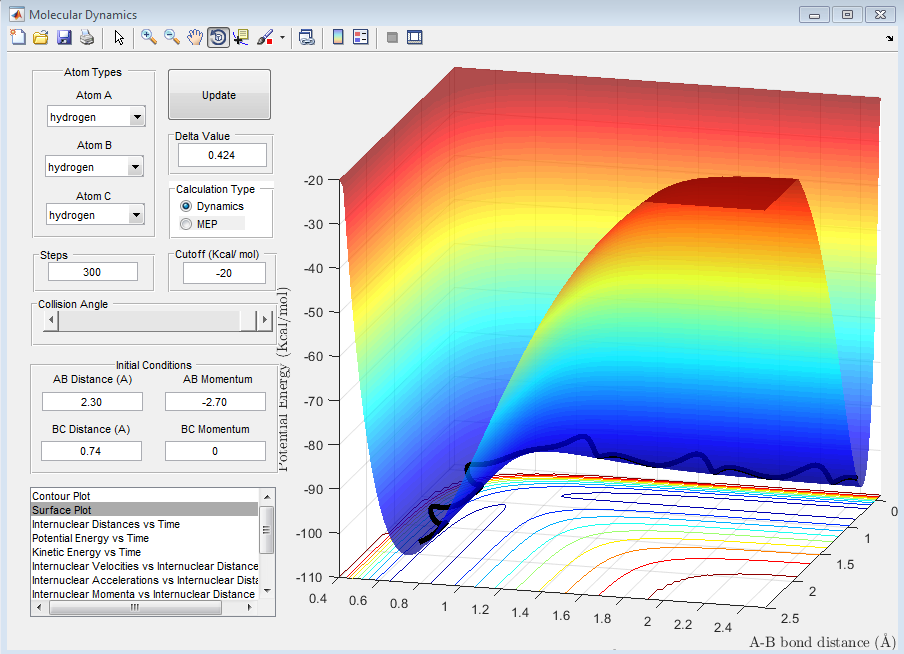
Task: Select the Zoom In magnifier tool
Action: tap(149, 38)
